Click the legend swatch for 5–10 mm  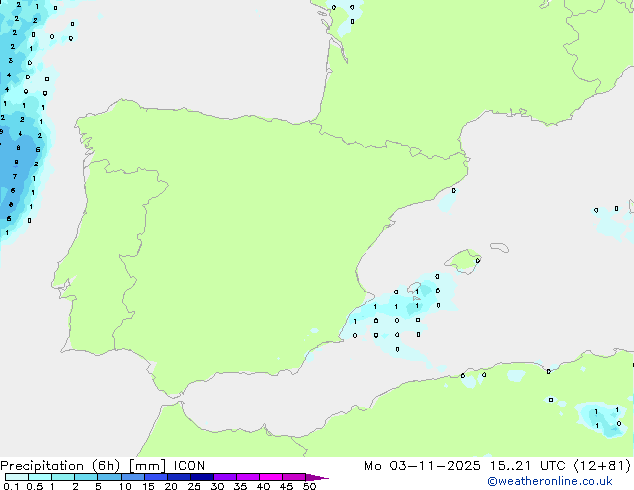109,477
